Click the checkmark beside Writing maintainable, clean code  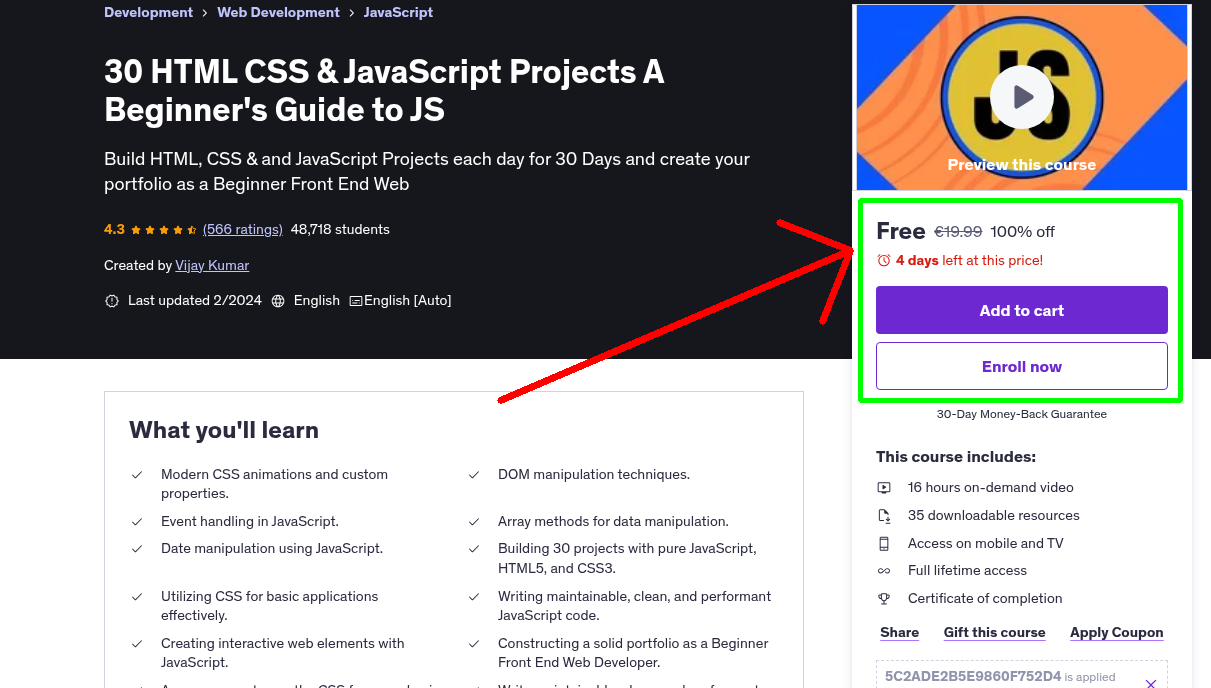coord(474,597)
